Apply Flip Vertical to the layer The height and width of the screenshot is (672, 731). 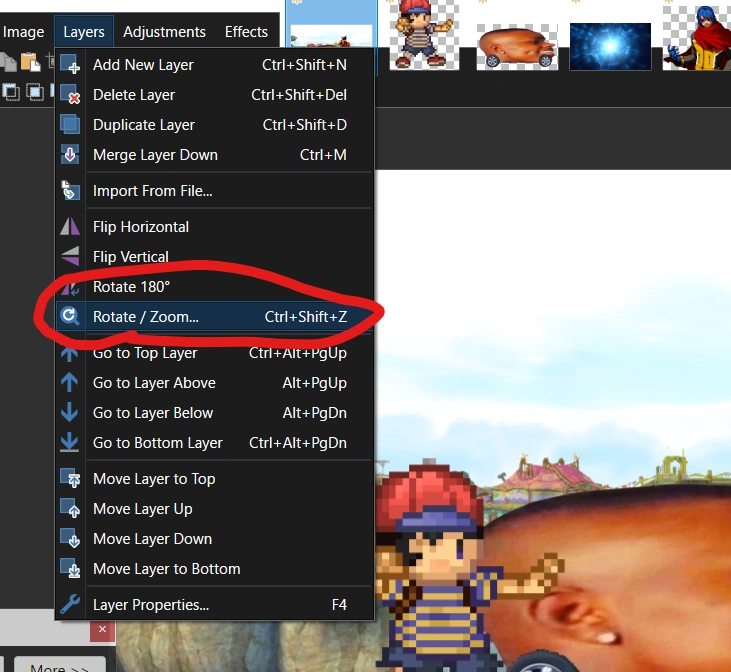214,256
